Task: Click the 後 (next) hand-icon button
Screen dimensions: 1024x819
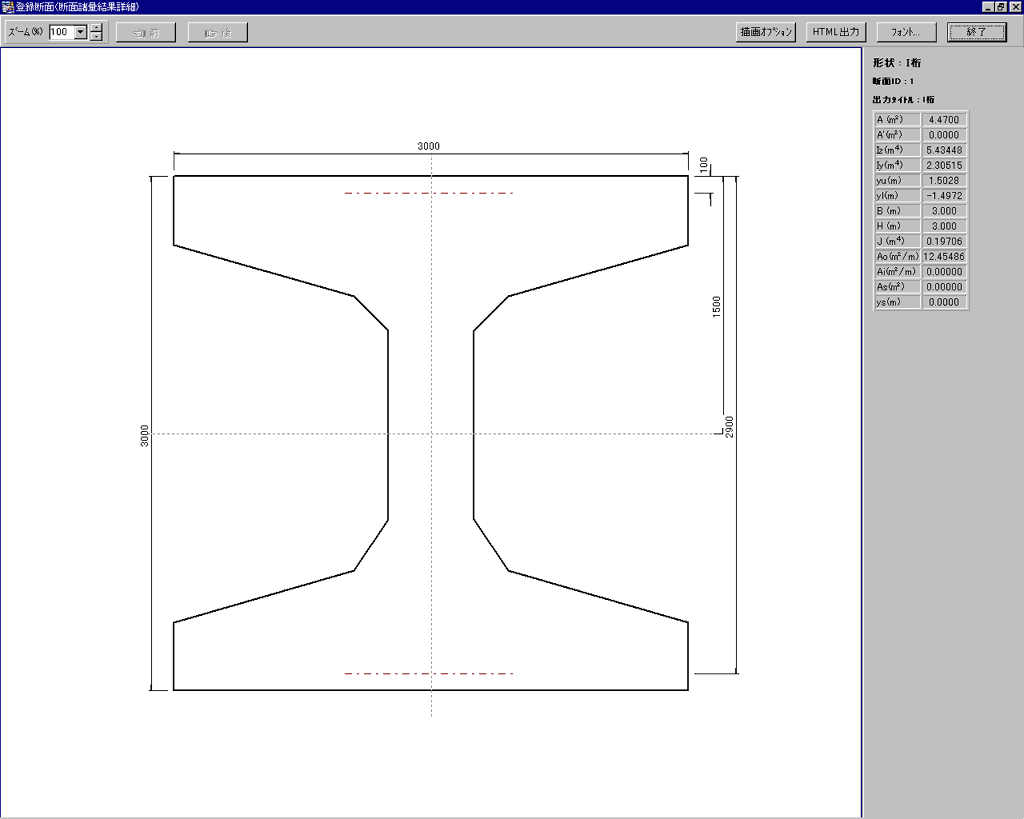Action: tap(217, 32)
